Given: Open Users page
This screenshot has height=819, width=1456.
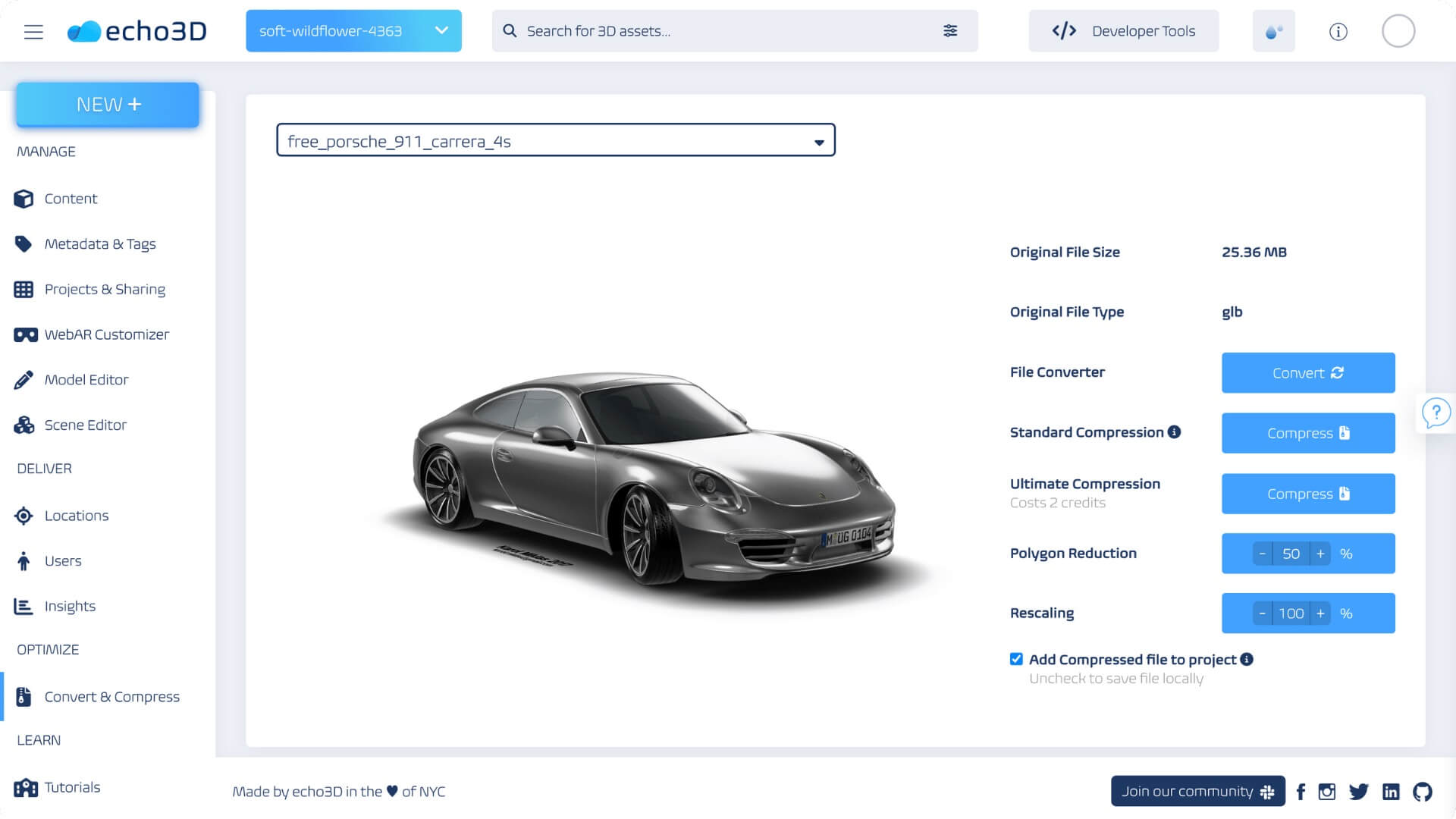Looking at the screenshot, I should 63,561.
